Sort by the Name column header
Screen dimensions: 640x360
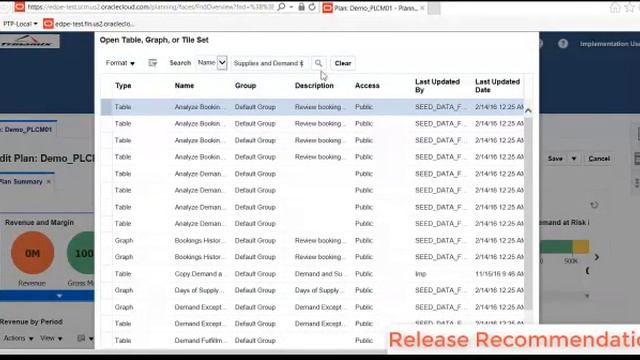coord(184,86)
